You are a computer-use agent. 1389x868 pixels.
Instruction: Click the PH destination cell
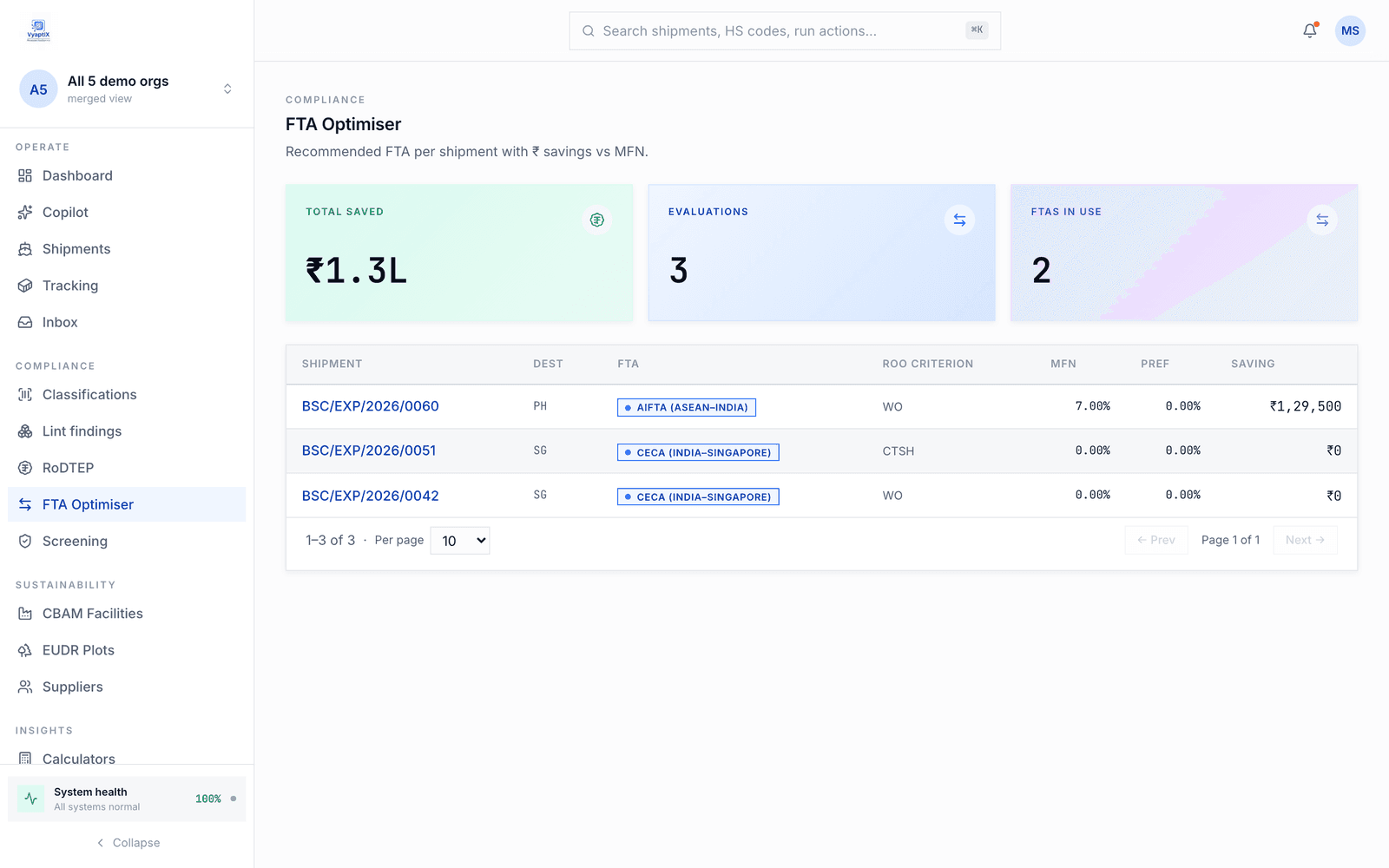coord(540,406)
